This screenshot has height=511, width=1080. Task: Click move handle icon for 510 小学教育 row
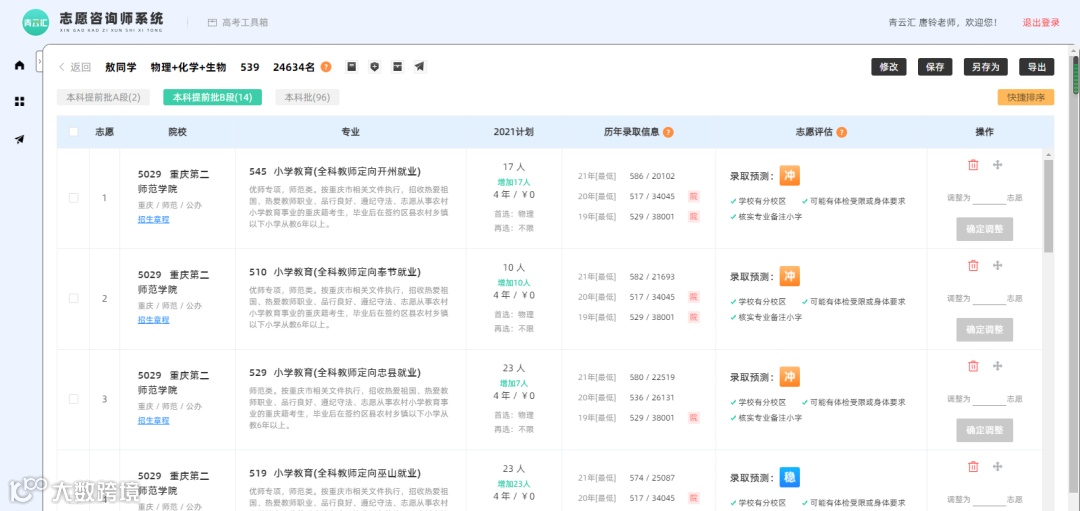997,265
